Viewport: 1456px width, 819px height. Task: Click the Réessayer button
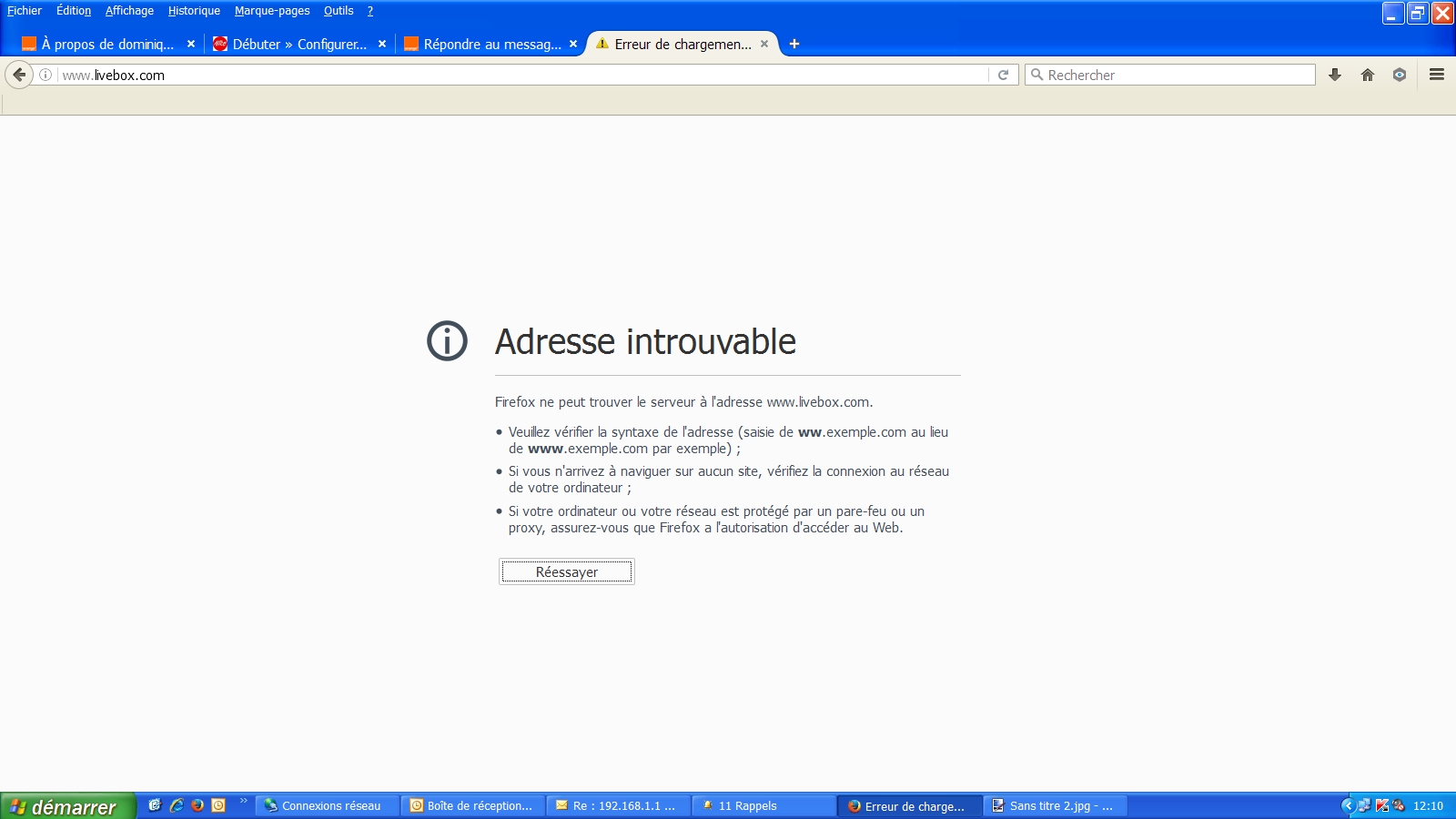(567, 571)
